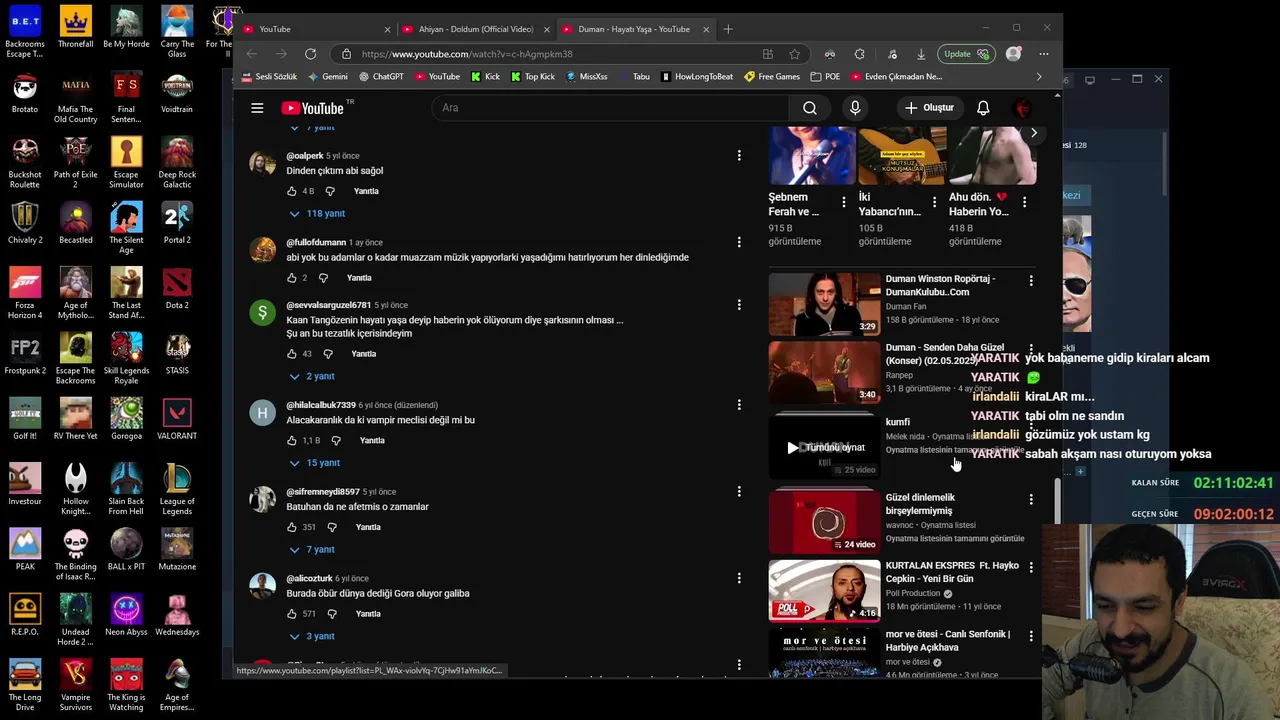Reply to @oalperk with Yanıtla
Image resolution: width=1280 pixels, height=720 pixels.
(366, 191)
